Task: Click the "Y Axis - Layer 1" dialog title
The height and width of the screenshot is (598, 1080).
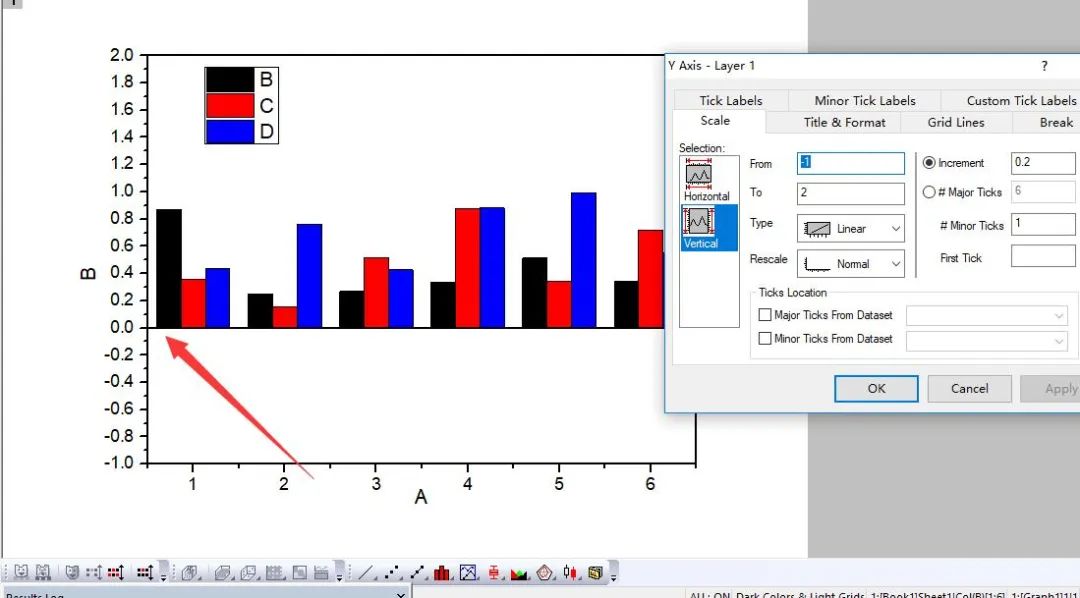Action: (712, 65)
